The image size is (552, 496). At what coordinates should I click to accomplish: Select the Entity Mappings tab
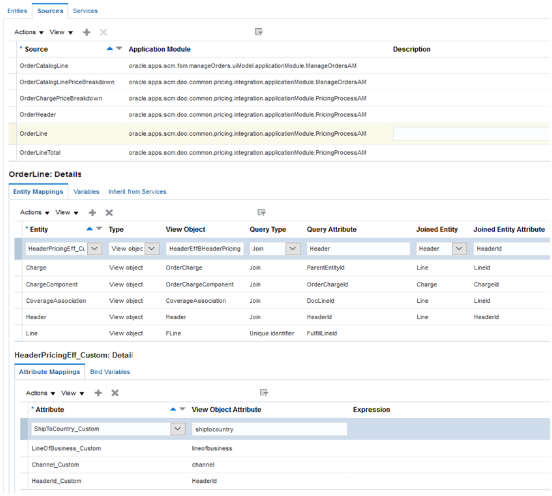point(38,192)
